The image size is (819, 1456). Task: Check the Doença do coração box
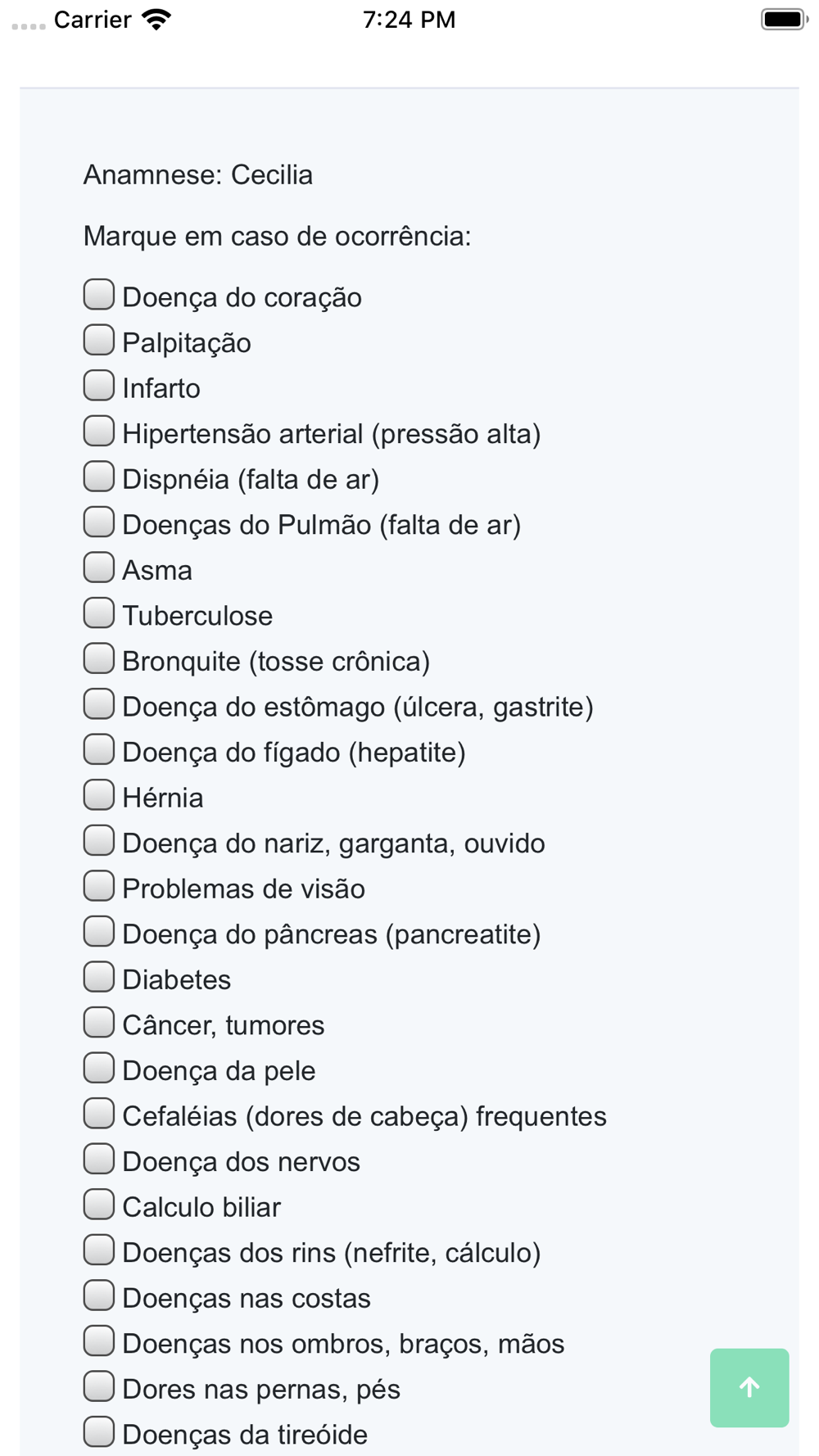coord(98,295)
